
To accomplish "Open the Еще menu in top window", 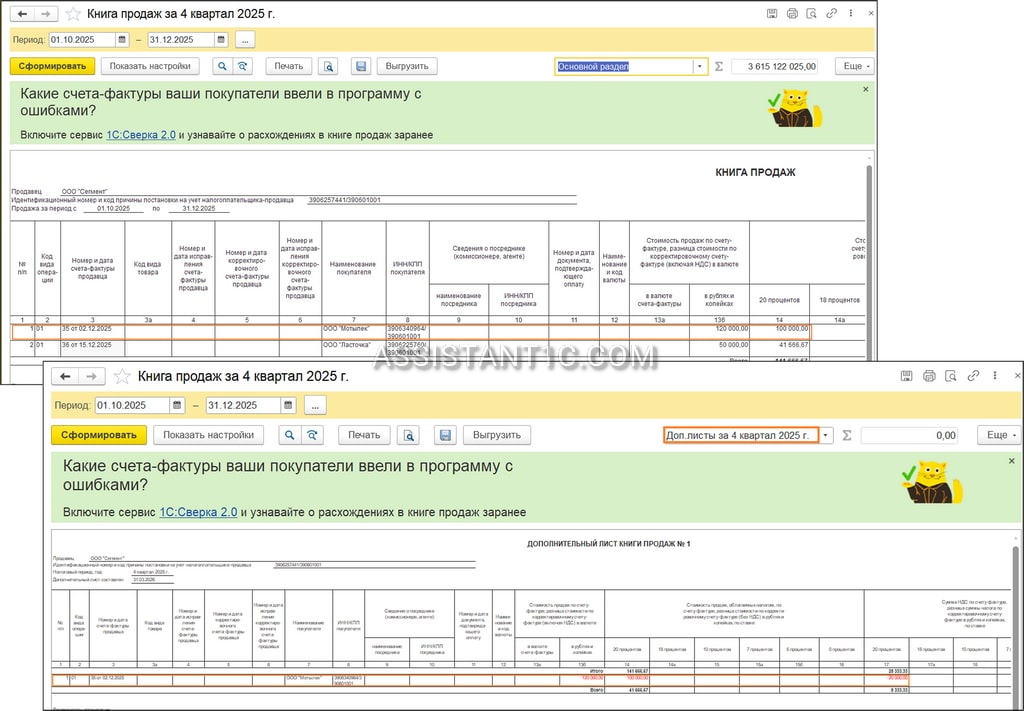I will [x=854, y=67].
